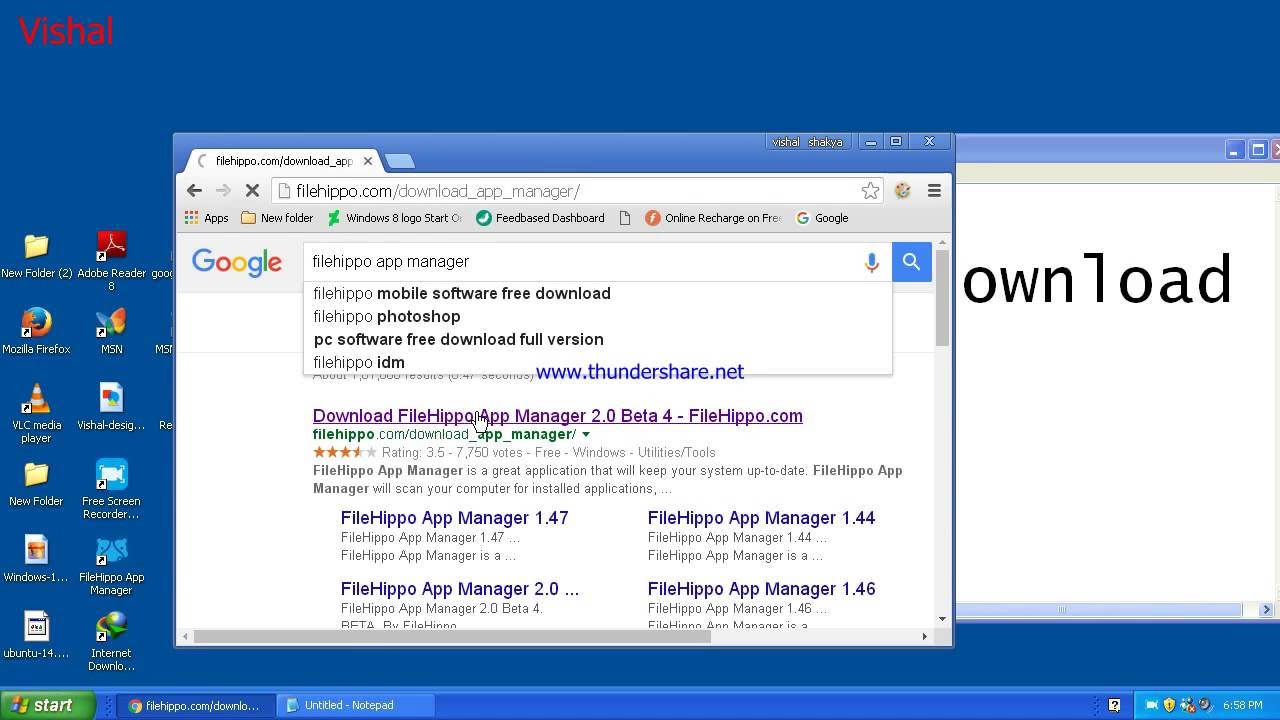Open FileHippo App Manager 1.47 sitelink
The height and width of the screenshot is (720, 1280).
pyautogui.click(x=454, y=518)
